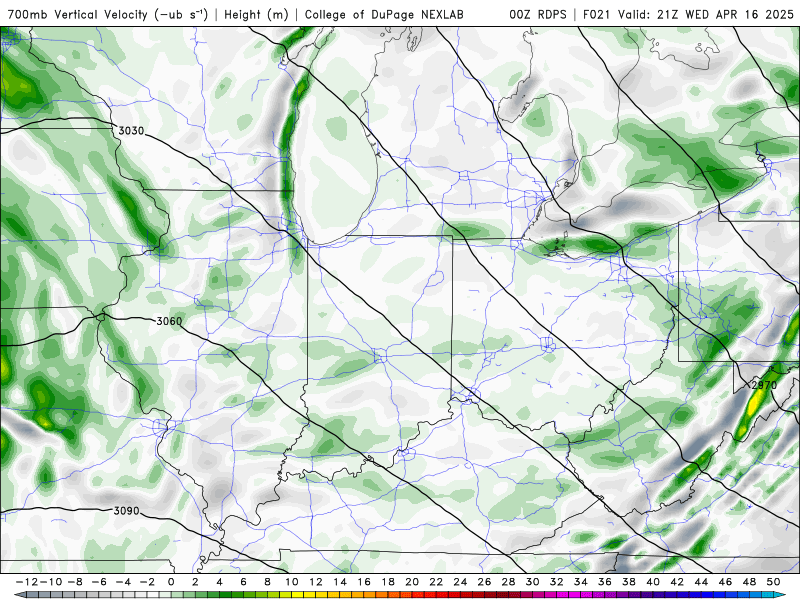Click the 44 value on color scale
The height and width of the screenshot is (600, 800).
701,582
